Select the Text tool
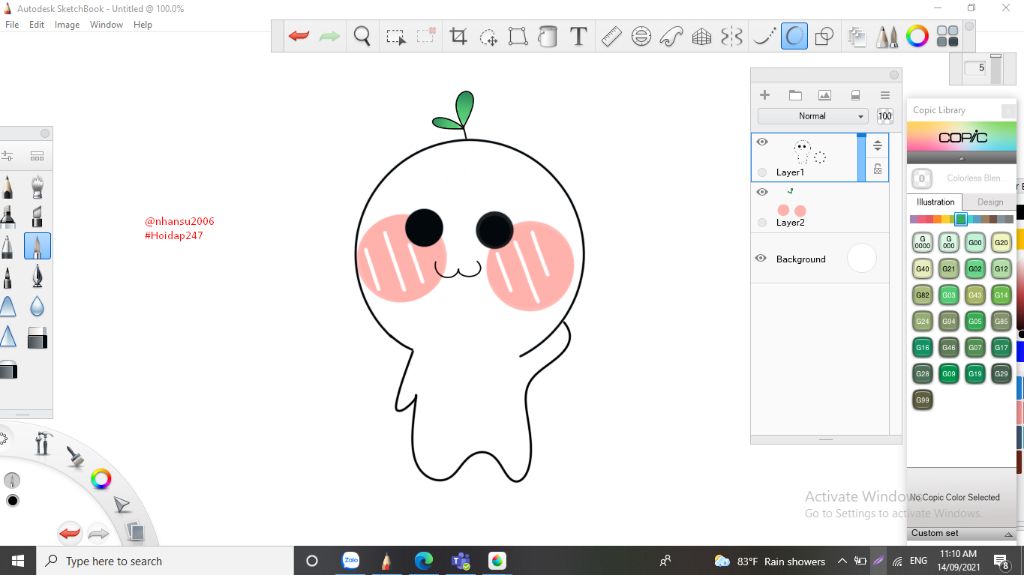 [x=578, y=37]
